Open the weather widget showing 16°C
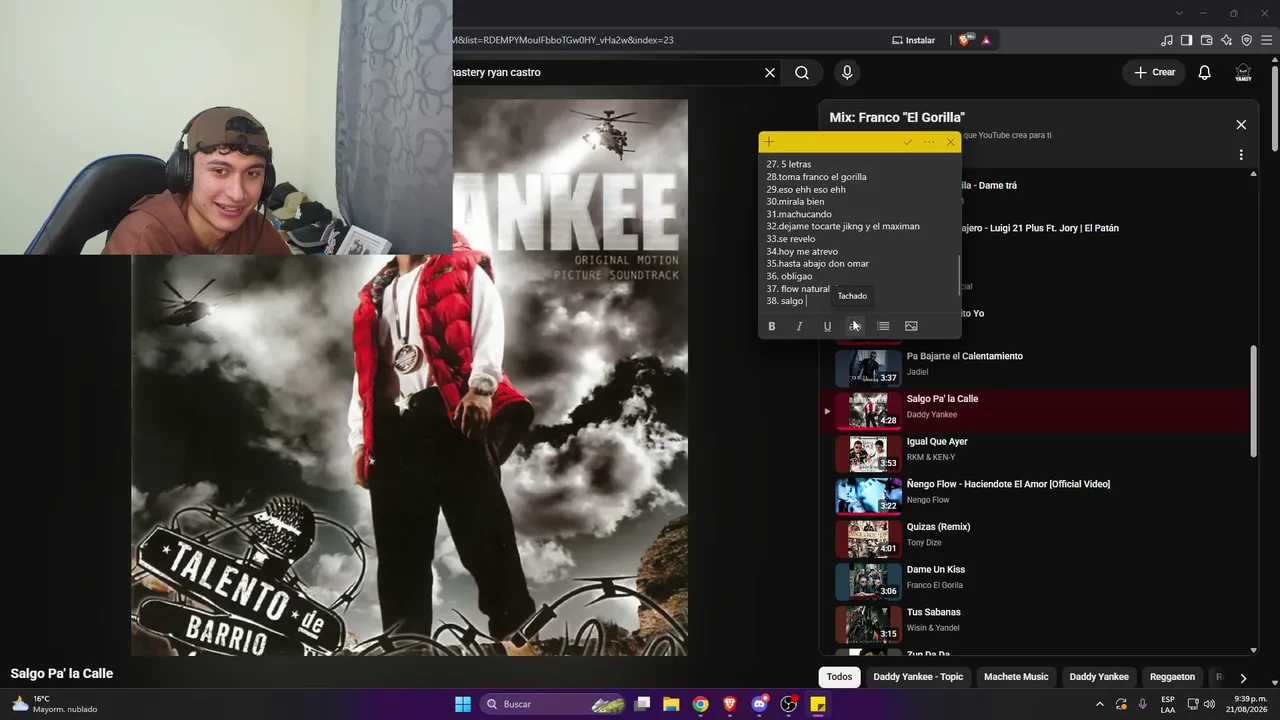Viewport: 1280px width, 720px height. coord(55,704)
